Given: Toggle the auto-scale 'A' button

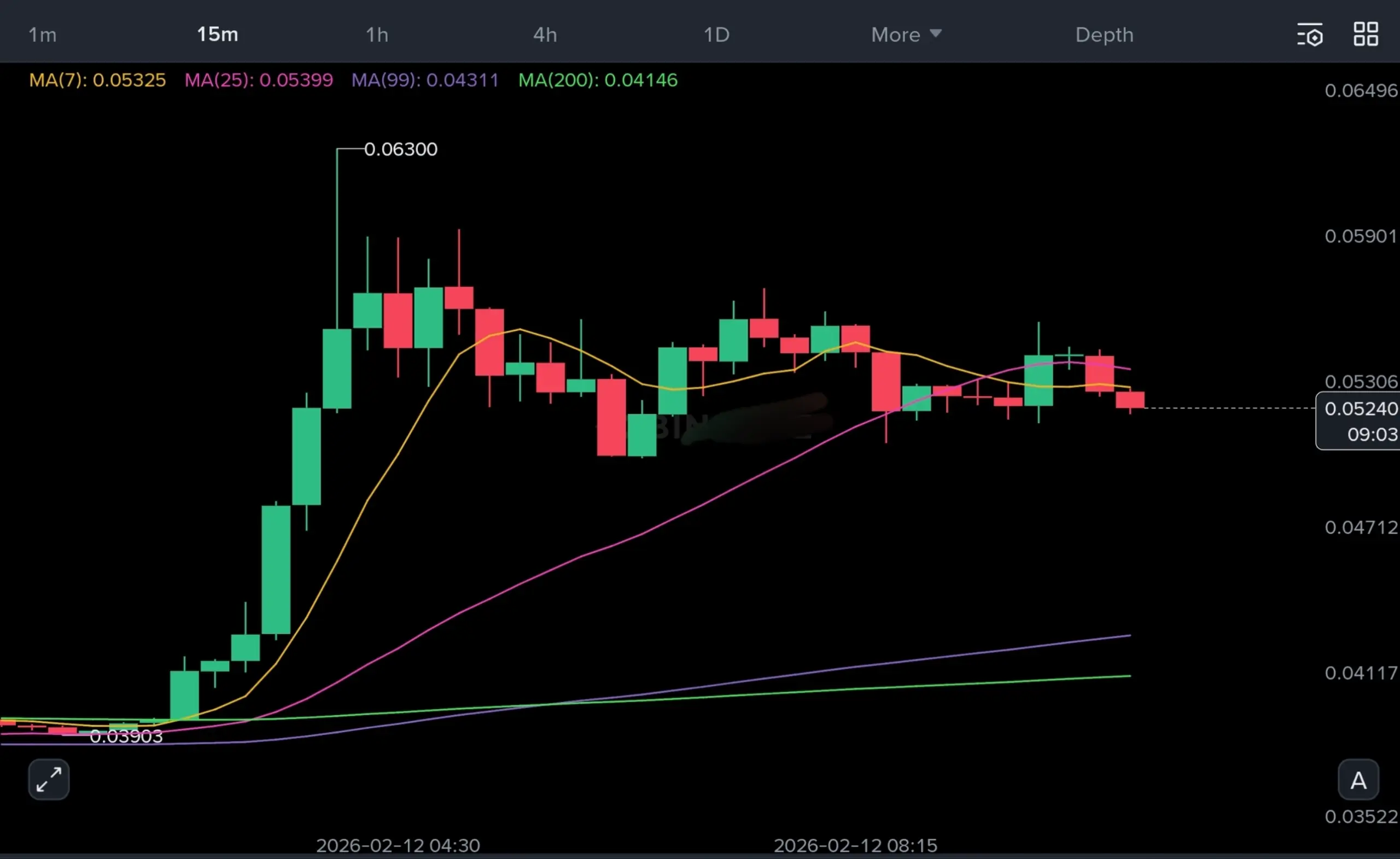Looking at the screenshot, I should coord(1358,781).
